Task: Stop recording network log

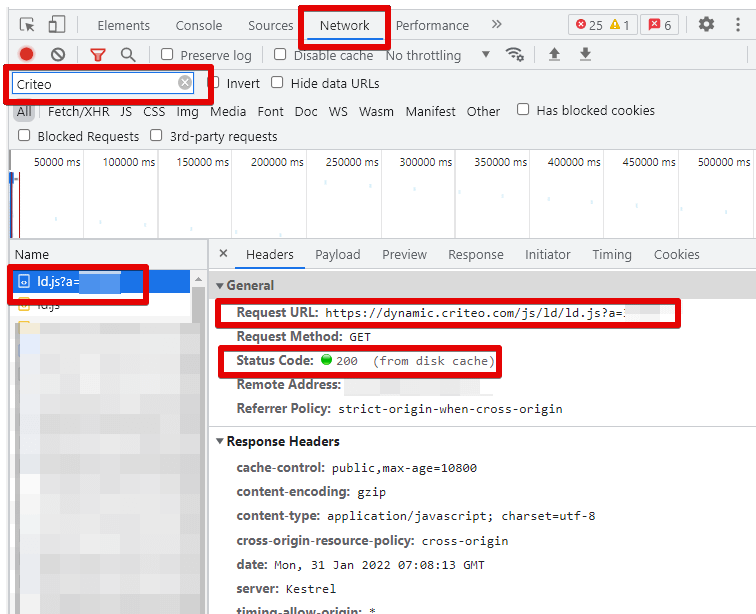Action: 27,55
